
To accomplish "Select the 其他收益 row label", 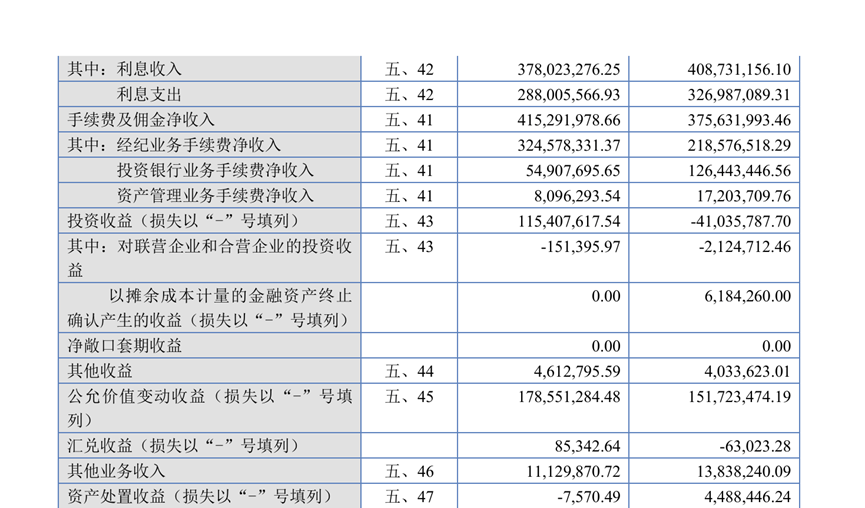I will 100,371.
